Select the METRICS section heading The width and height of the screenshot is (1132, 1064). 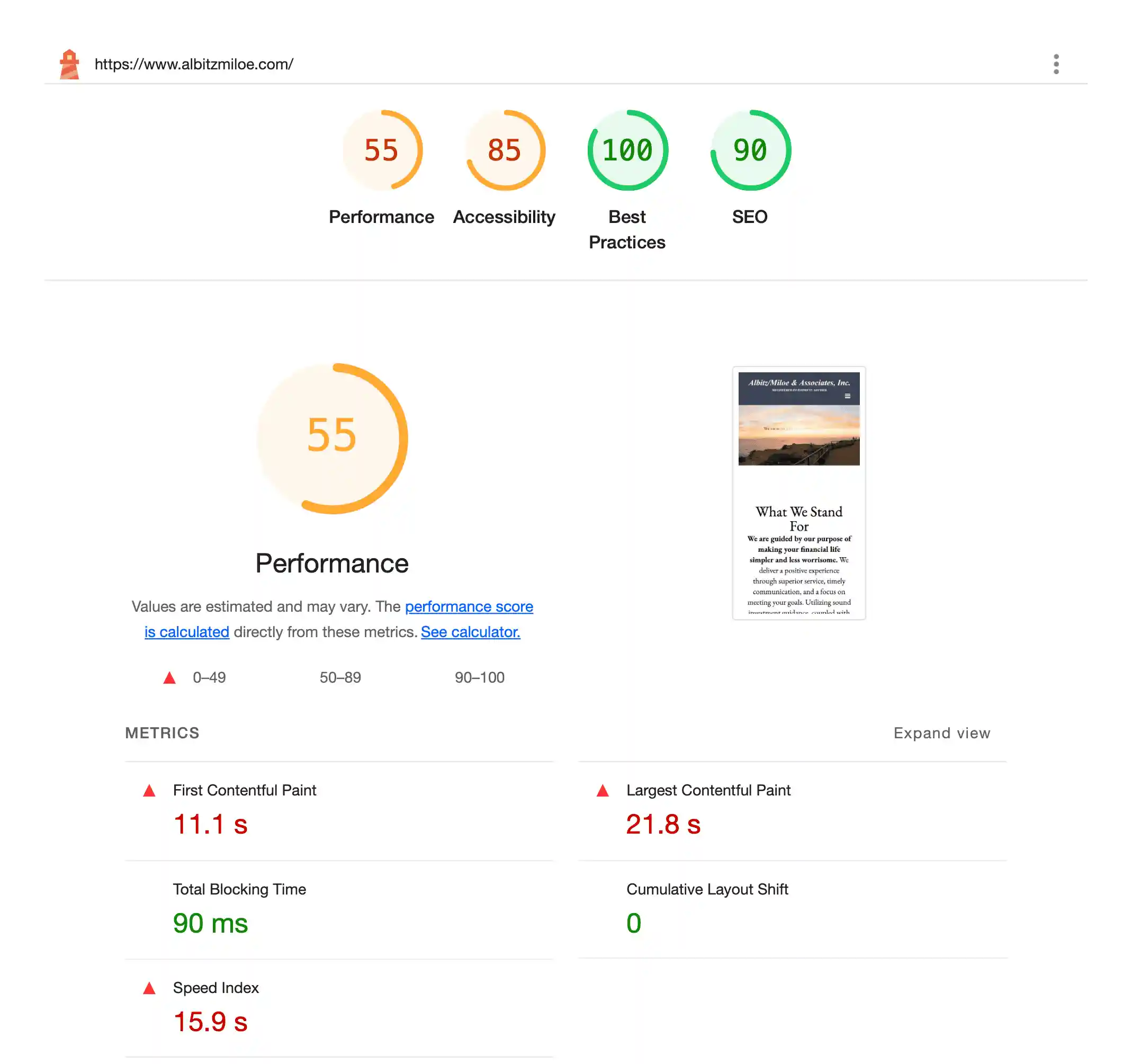pos(163,733)
